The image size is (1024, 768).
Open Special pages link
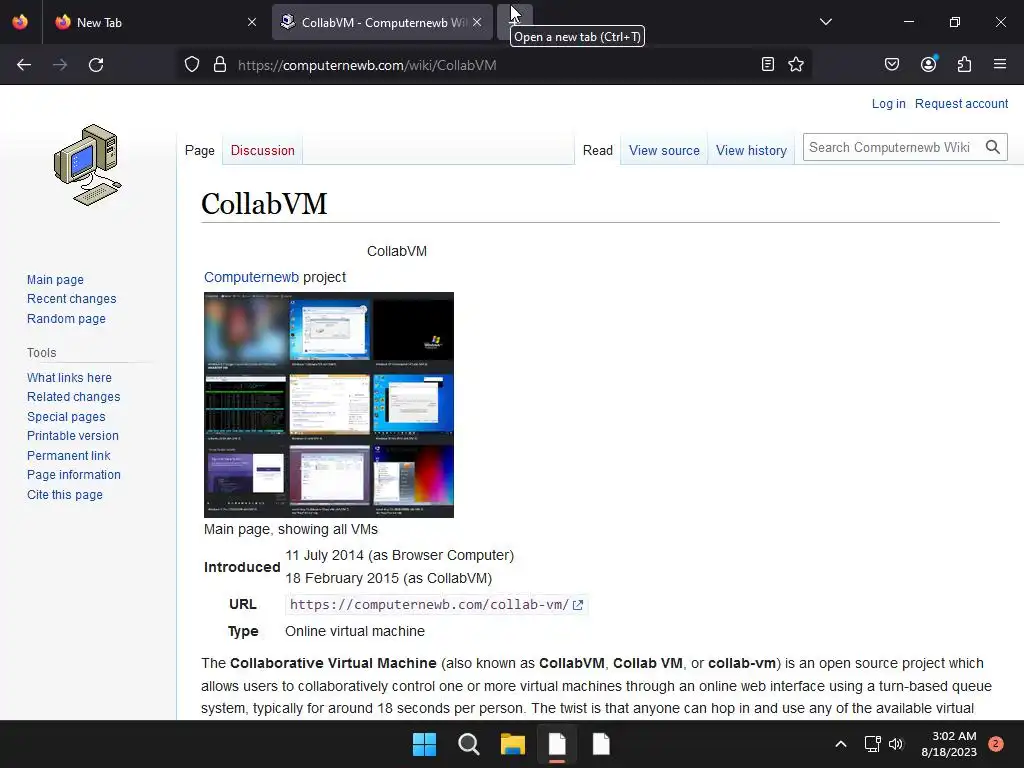click(x=66, y=417)
